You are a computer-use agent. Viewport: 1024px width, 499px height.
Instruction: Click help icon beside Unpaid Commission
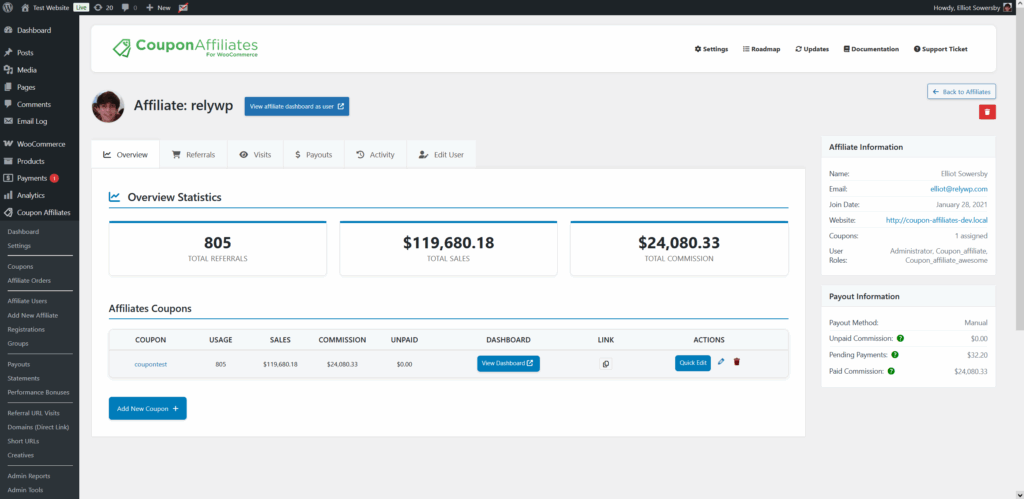901,338
